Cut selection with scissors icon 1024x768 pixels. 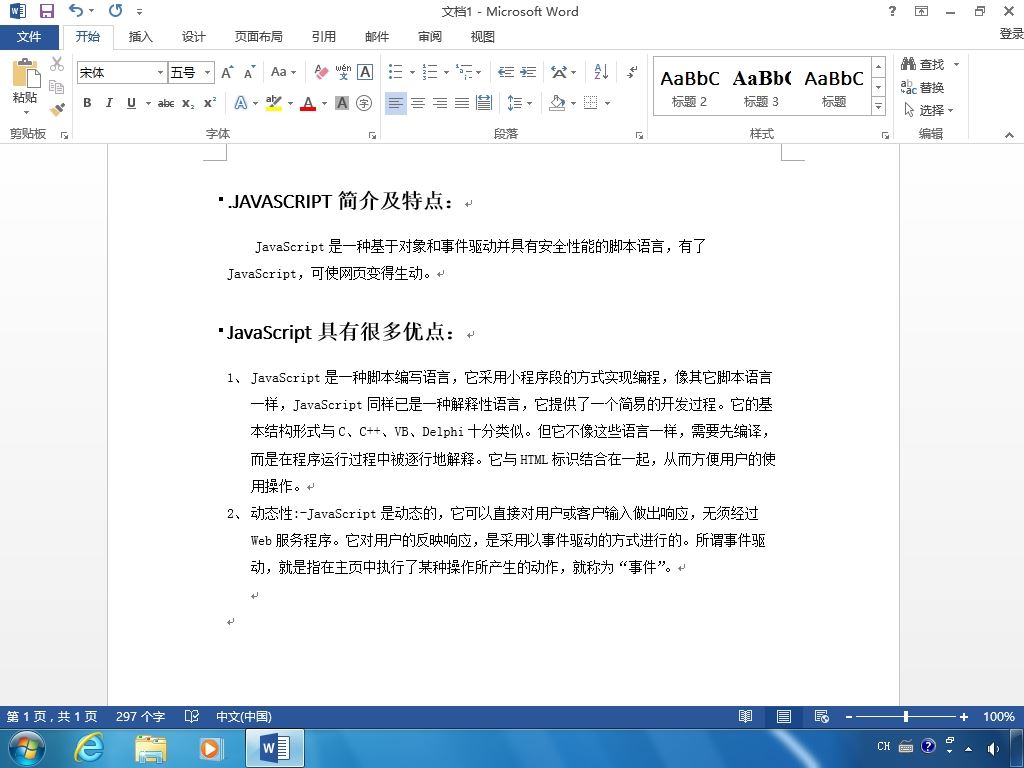click(57, 63)
